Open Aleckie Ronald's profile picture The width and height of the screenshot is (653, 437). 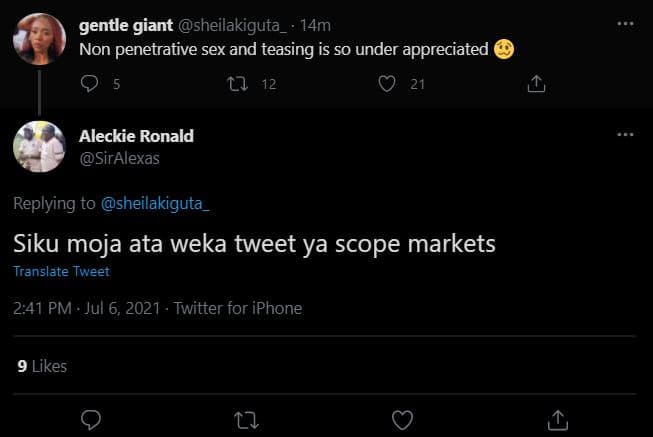(x=40, y=146)
